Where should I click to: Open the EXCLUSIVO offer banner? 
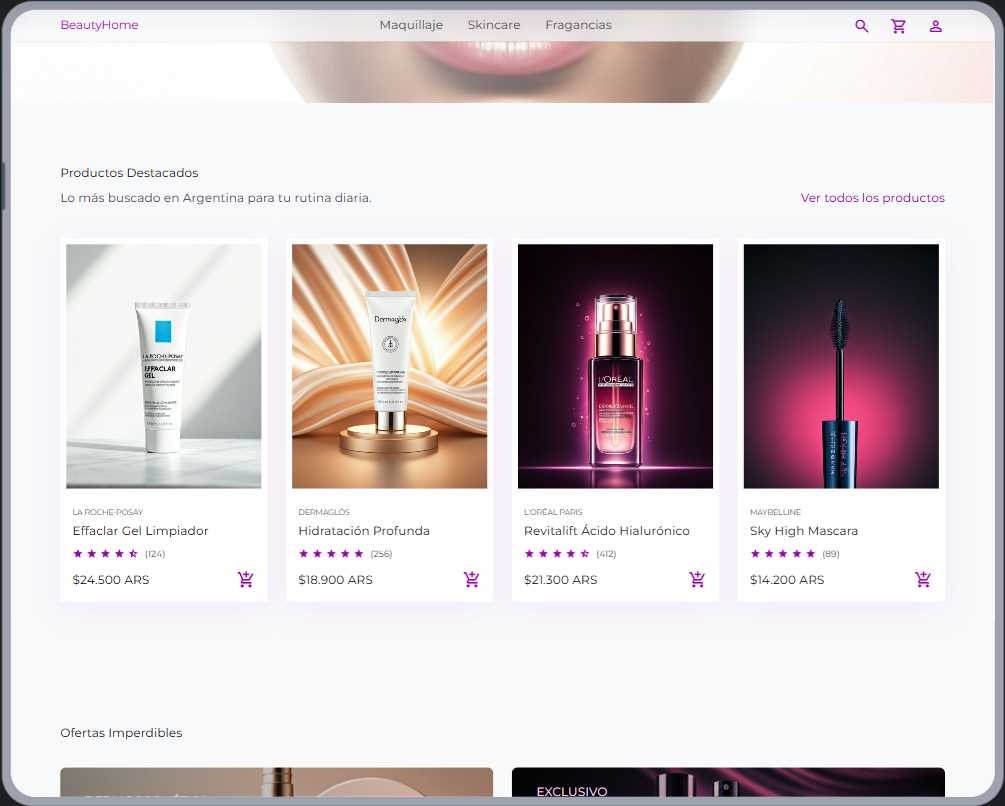728,782
